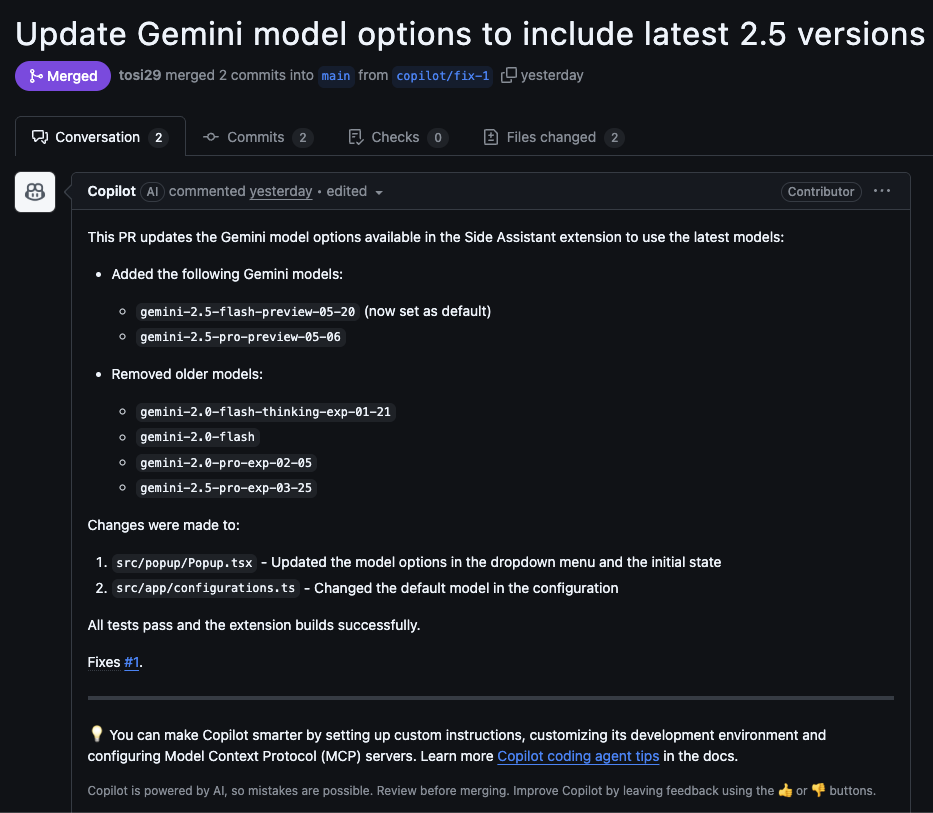Open the Checks tab
933x813 pixels.
point(397,137)
